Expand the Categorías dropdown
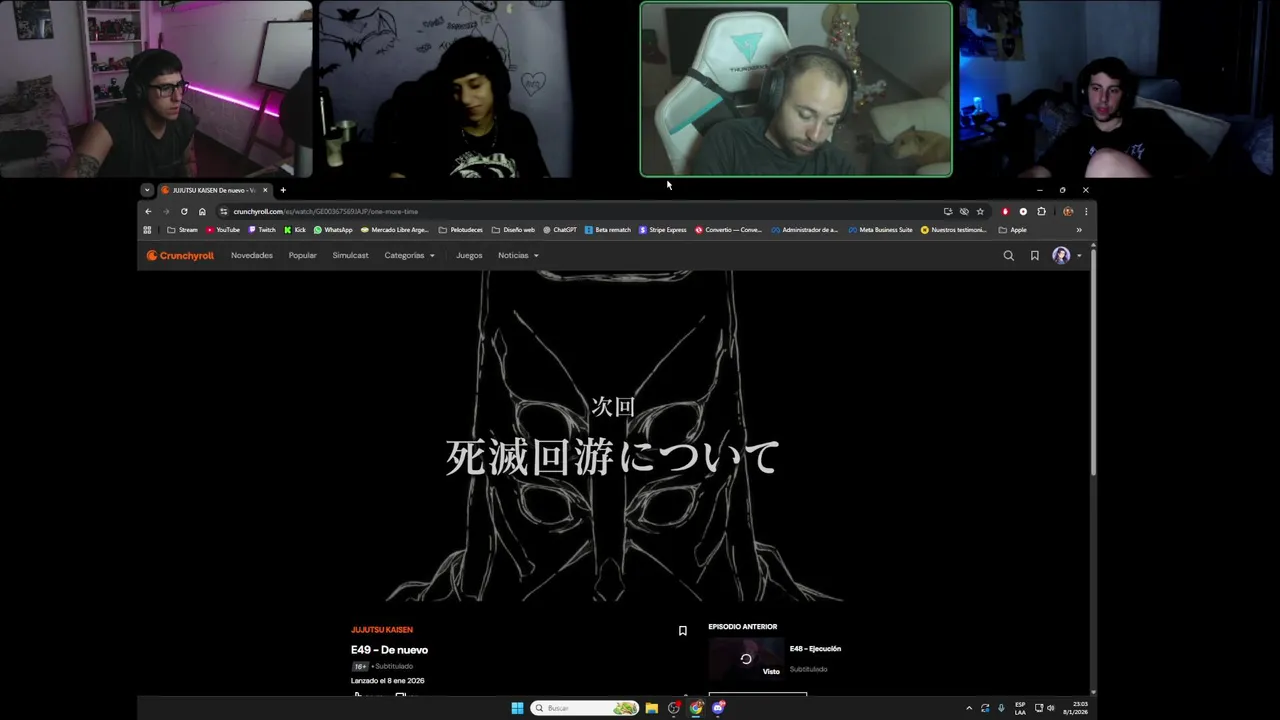 pos(410,255)
